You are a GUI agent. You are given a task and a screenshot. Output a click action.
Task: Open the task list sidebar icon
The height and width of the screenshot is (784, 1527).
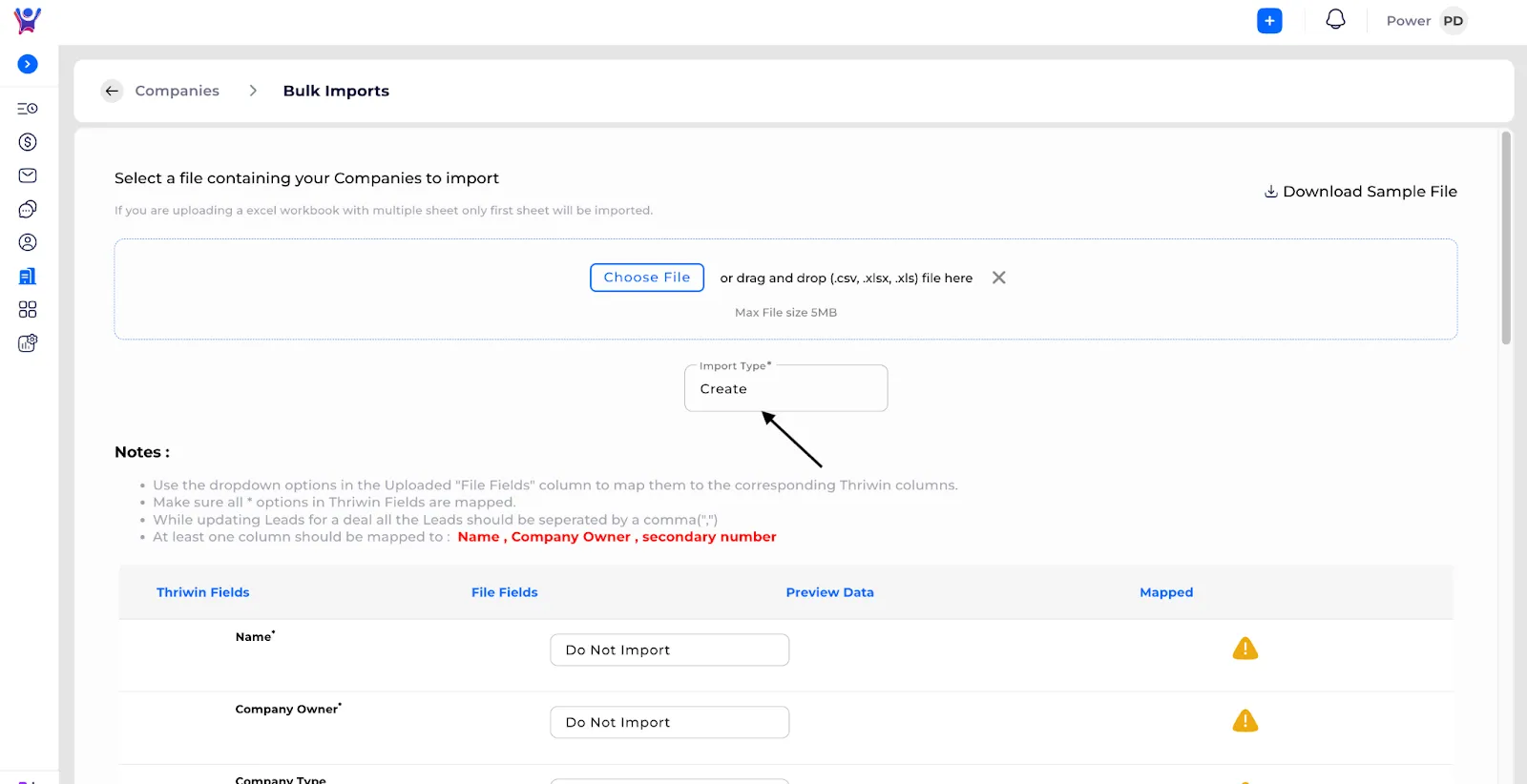point(28,109)
